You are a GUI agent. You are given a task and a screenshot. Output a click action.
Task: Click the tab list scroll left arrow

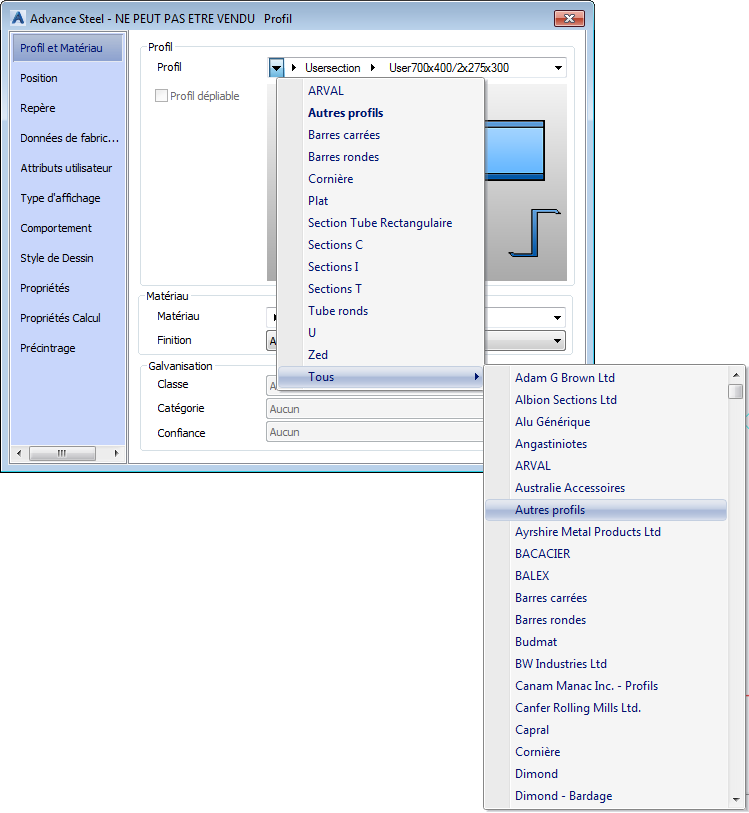point(19,454)
